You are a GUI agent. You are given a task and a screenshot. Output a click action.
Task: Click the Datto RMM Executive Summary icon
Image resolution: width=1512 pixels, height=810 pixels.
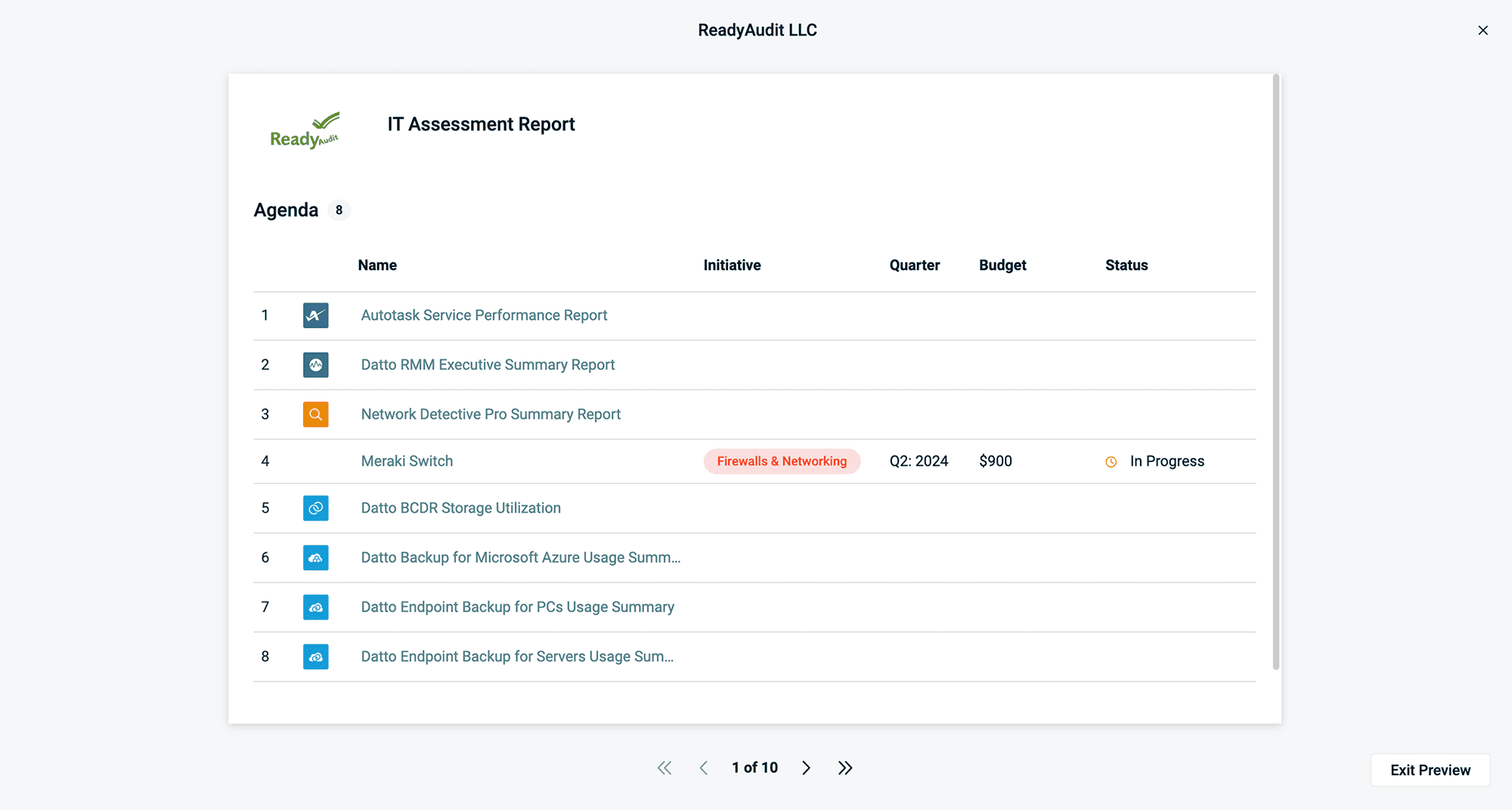coord(315,365)
